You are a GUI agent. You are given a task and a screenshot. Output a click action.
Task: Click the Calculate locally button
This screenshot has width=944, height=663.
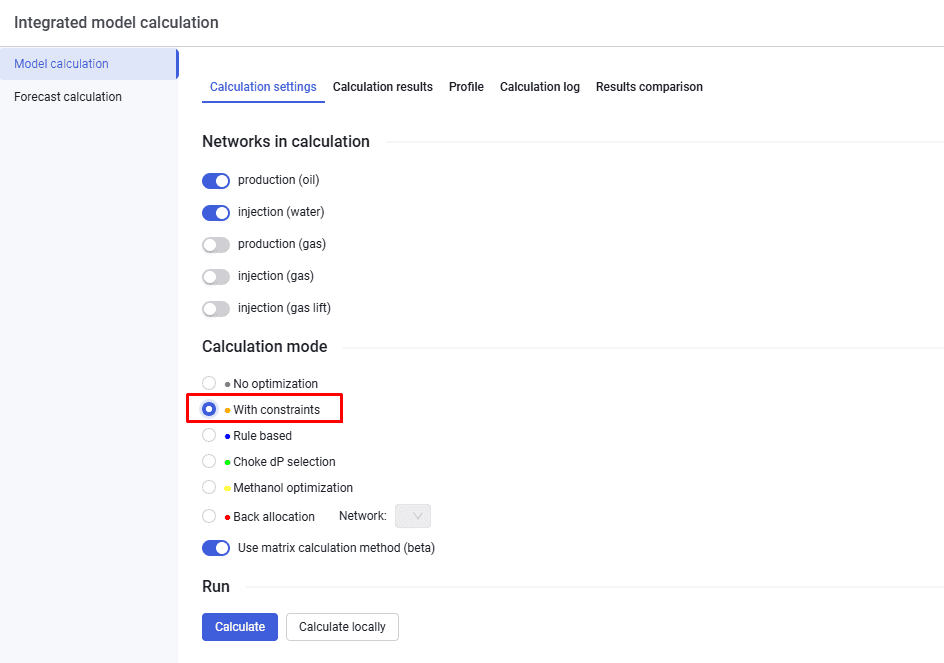(342, 627)
